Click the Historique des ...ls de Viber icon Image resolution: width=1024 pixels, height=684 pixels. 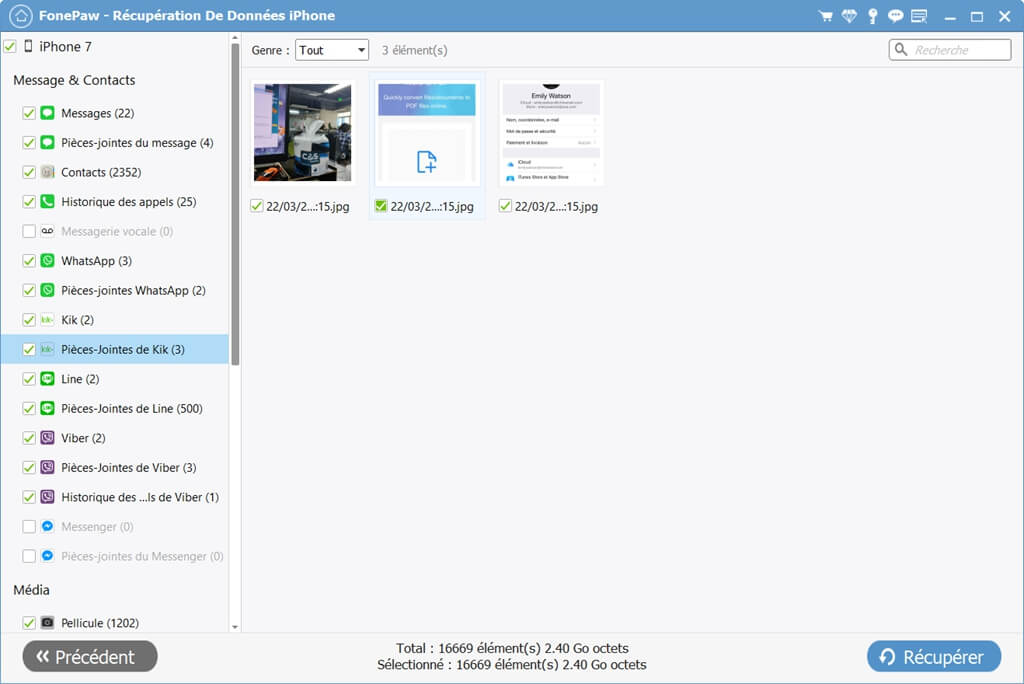point(48,497)
